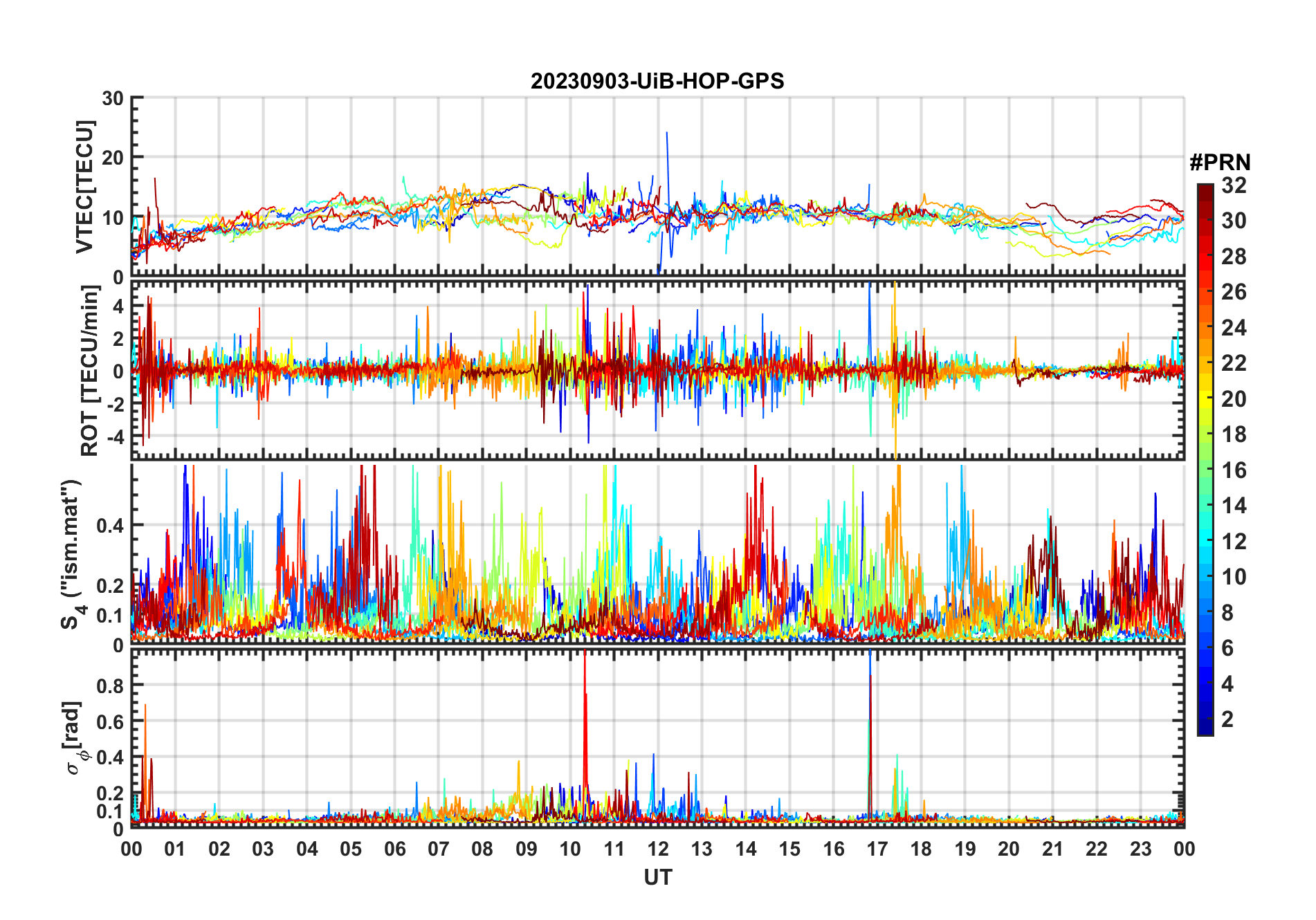This screenshot has width=1316, height=920.
Task: Click x-axis hour tick 17
Action: (877, 849)
